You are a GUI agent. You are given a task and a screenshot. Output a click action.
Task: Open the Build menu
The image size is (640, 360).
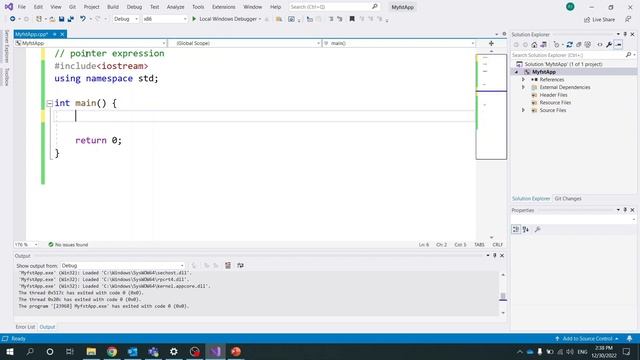coord(113,7)
